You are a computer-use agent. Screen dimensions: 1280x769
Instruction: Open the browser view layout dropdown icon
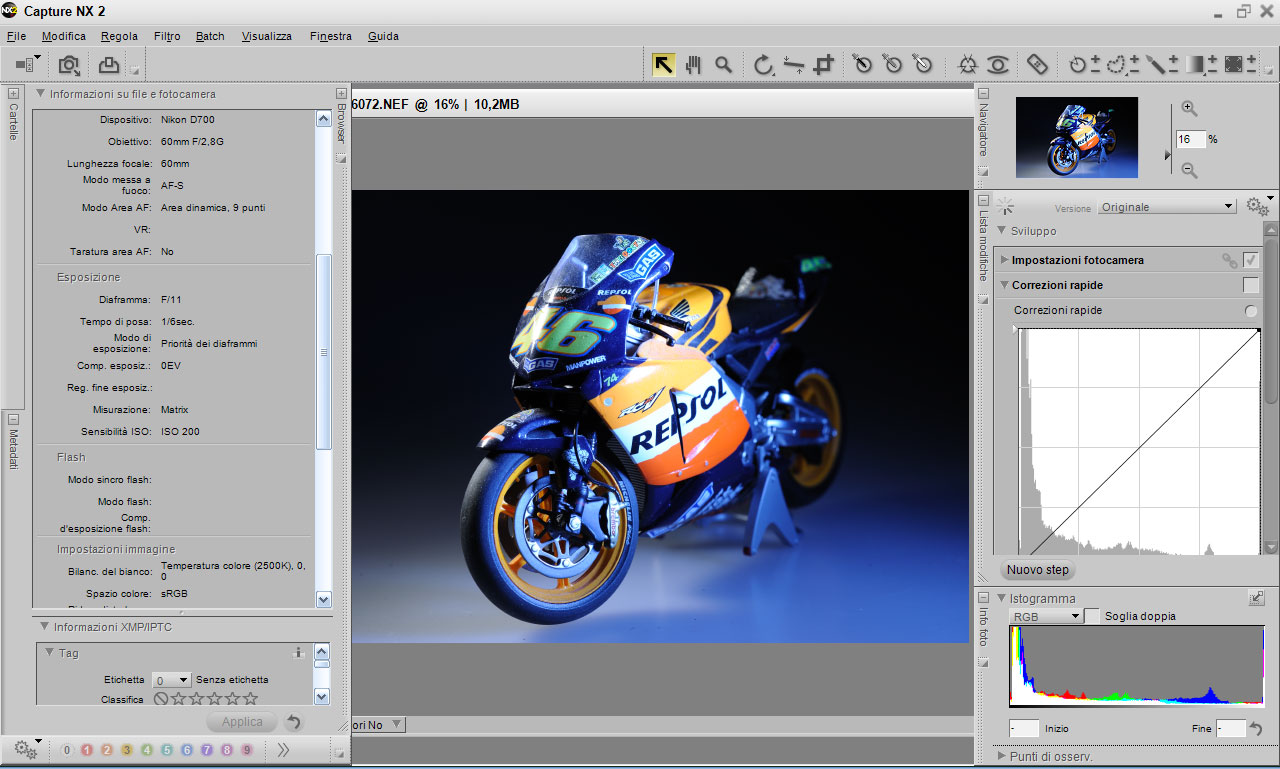pyautogui.click(x=28, y=65)
